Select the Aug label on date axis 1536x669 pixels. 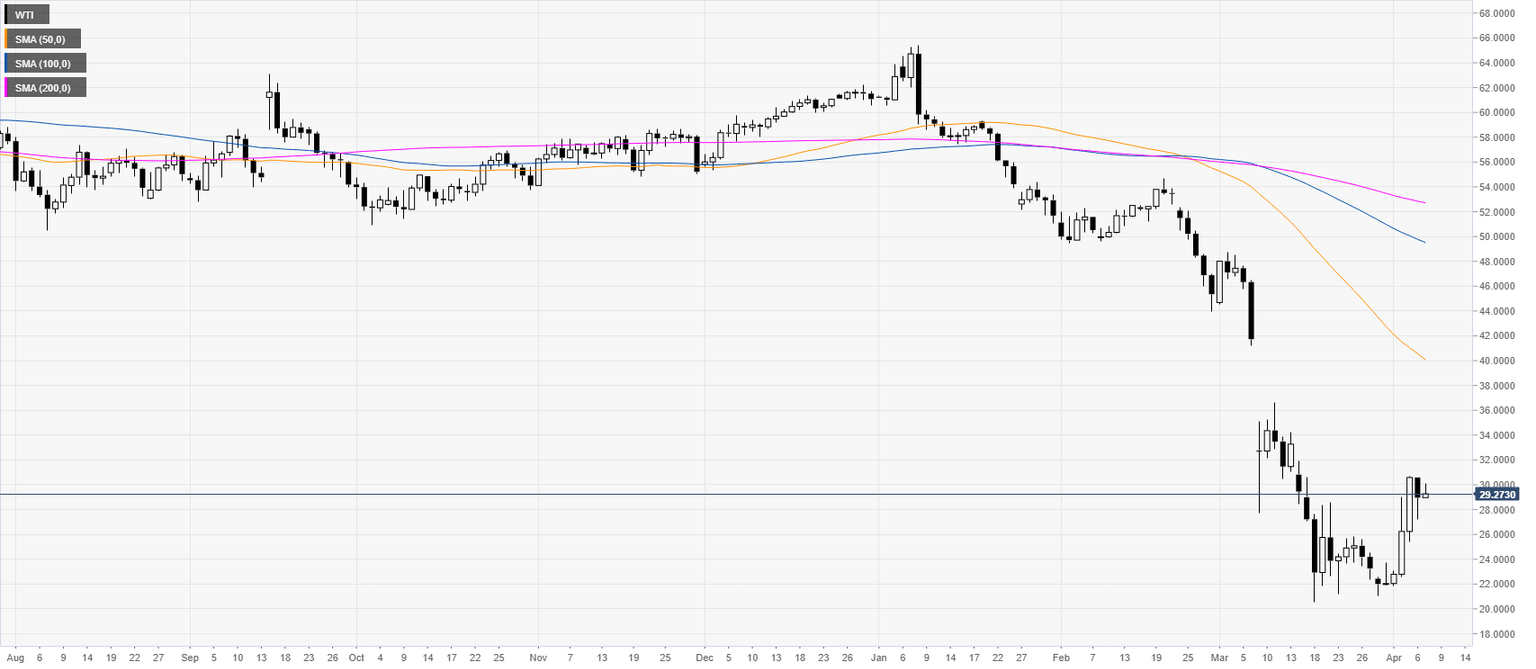point(13,658)
